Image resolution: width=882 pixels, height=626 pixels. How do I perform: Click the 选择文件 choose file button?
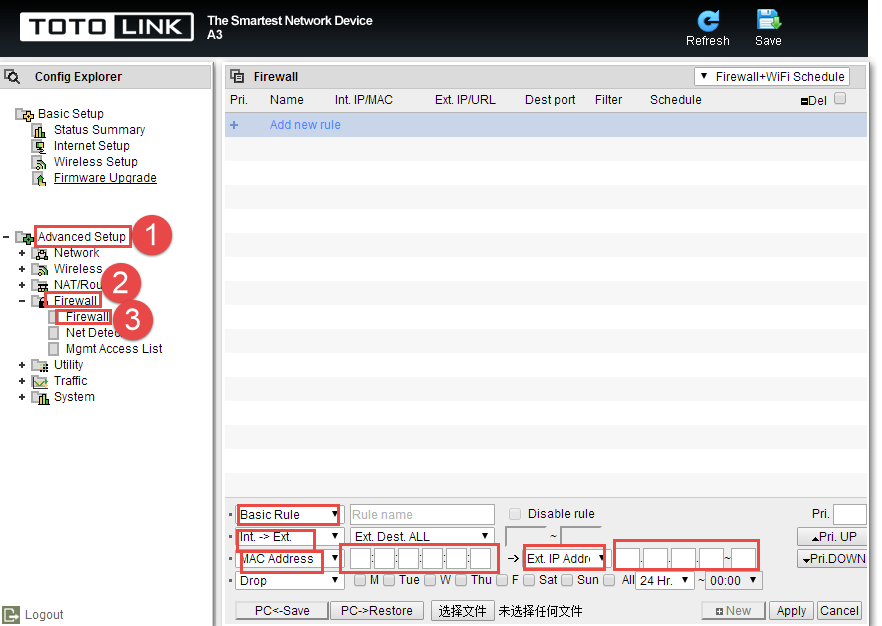click(x=462, y=611)
